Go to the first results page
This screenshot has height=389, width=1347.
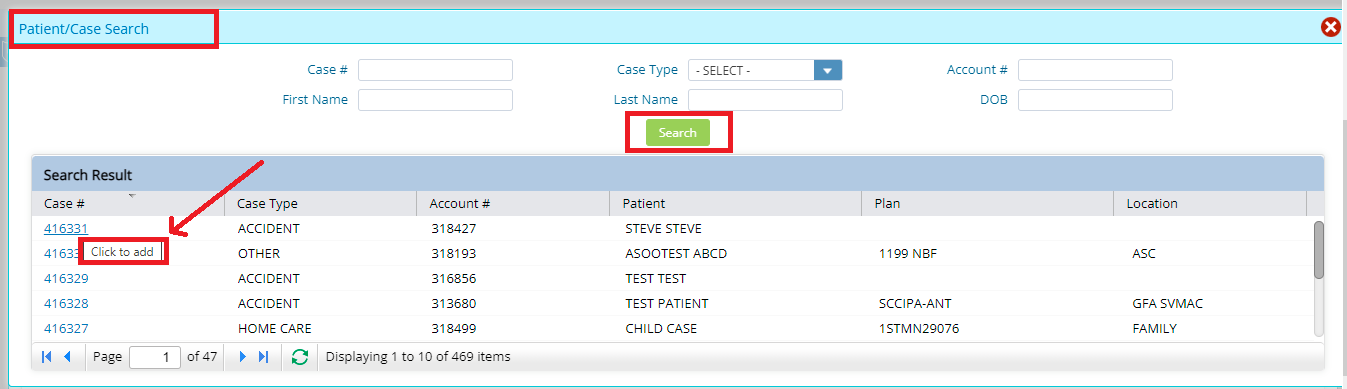47,357
